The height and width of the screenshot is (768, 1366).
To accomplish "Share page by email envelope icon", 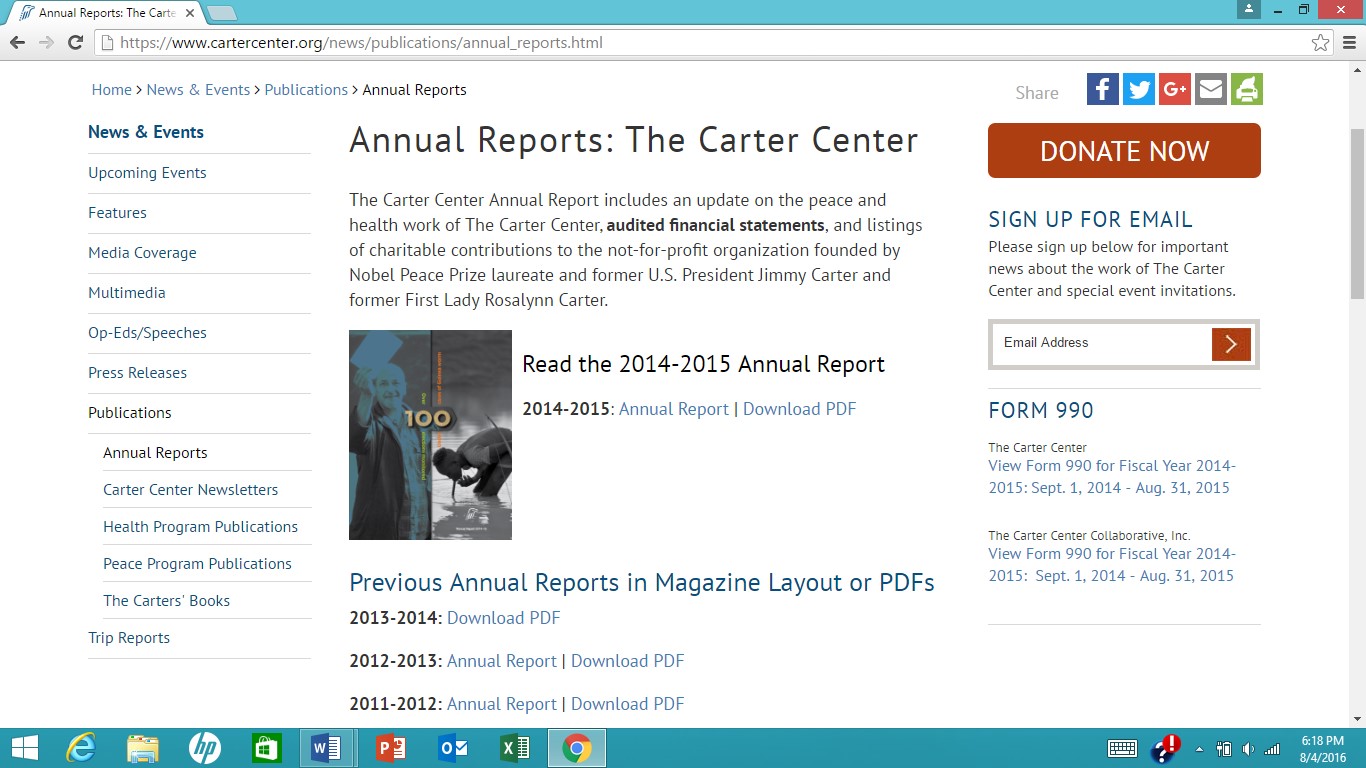I will [x=1211, y=89].
